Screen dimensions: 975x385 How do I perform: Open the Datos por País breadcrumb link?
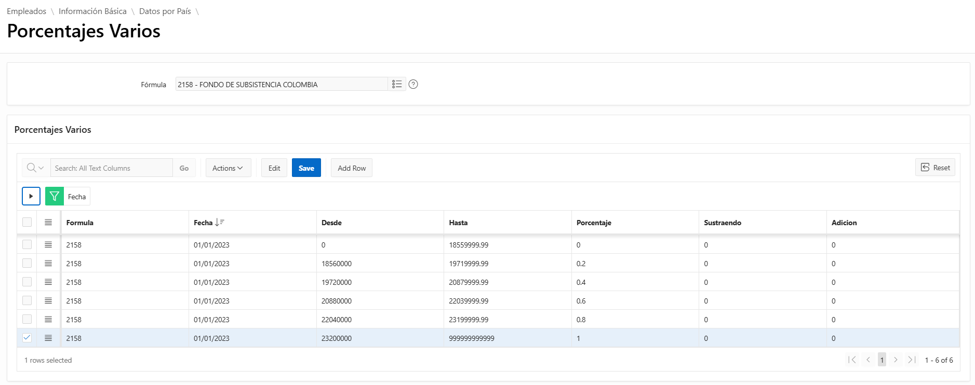coord(165,12)
